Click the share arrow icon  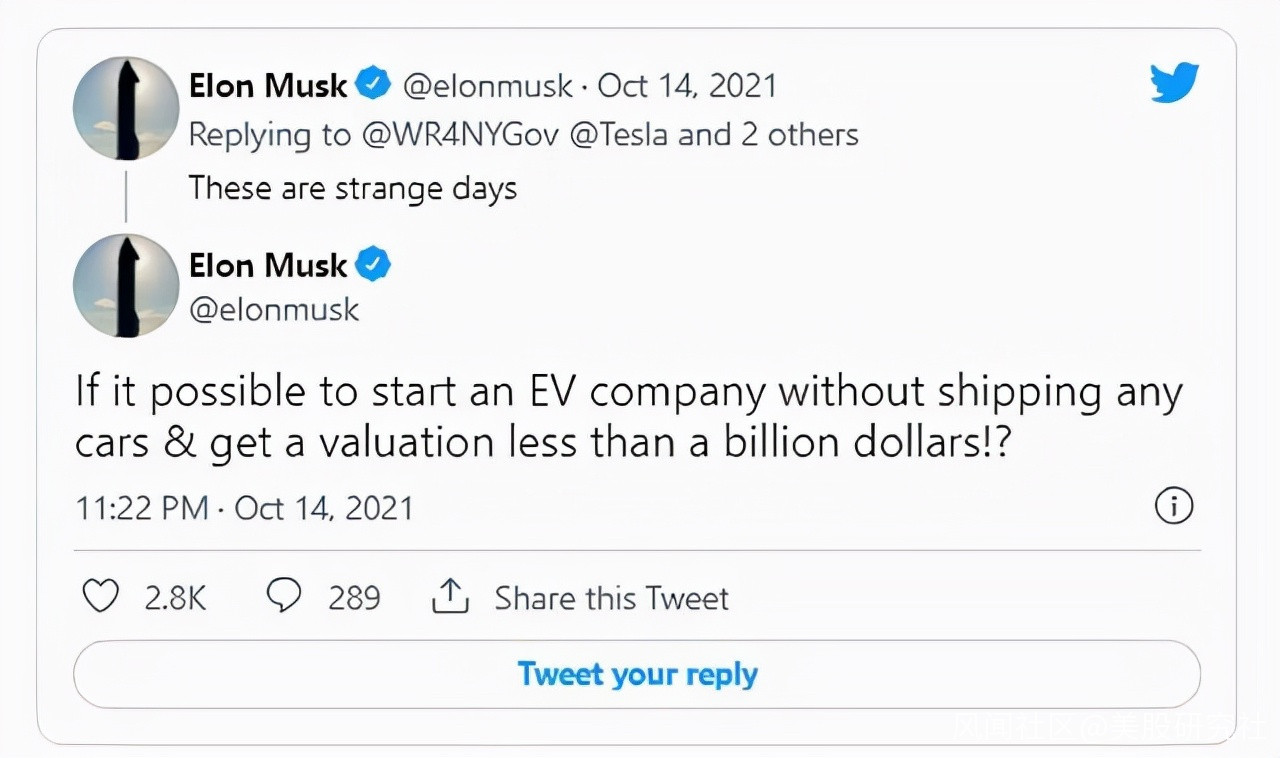tap(450, 597)
